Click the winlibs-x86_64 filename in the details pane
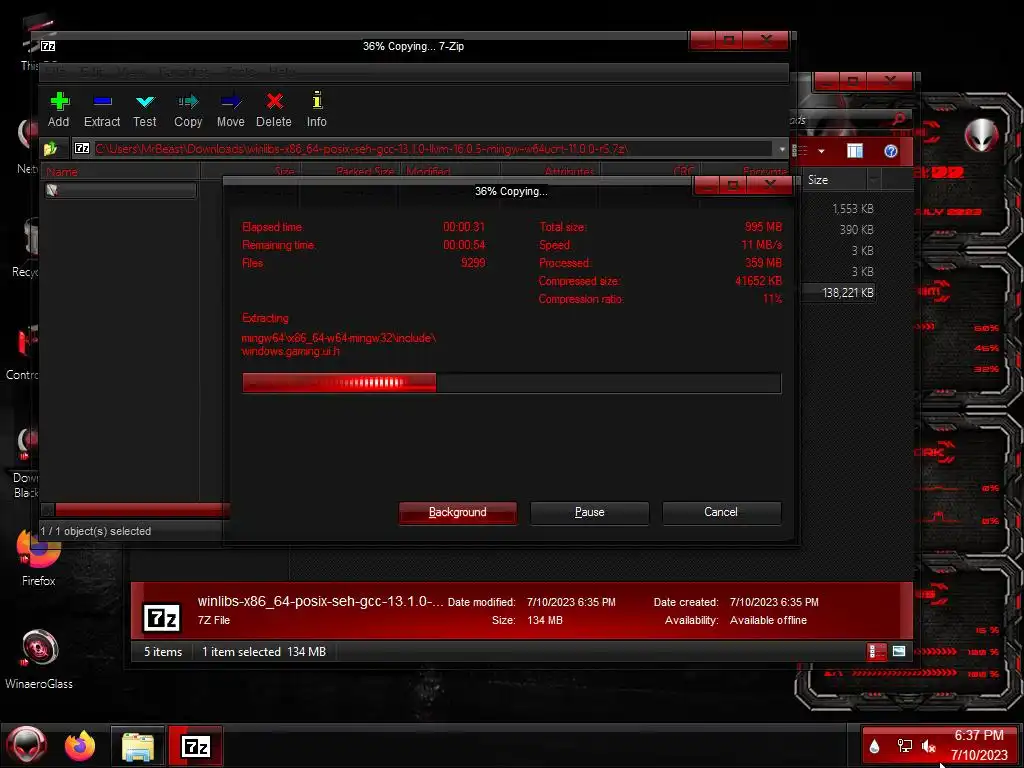The image size is (1024, 768). pyautogui.click(x=321, y=601)
